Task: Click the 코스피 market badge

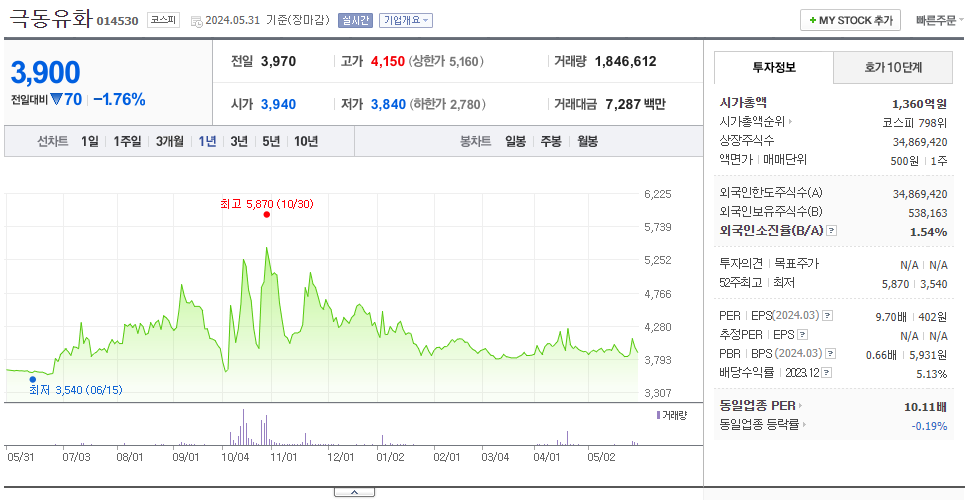Action: pos(163,20)
